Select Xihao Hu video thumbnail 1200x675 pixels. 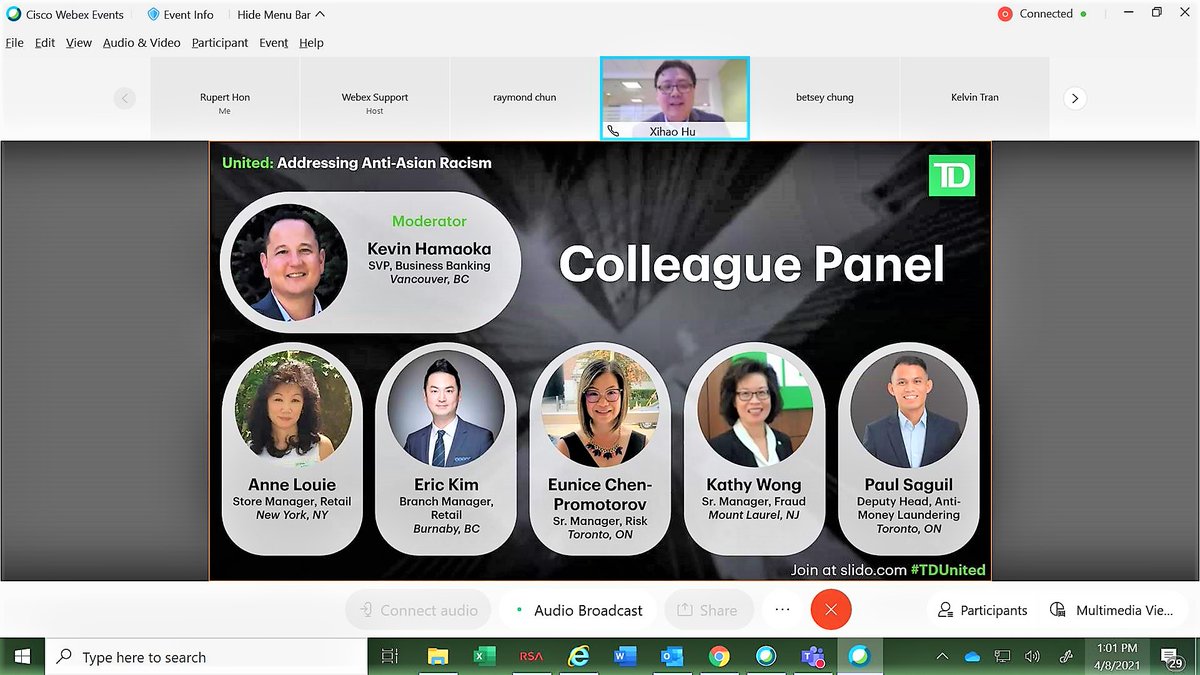pos(675,98)
